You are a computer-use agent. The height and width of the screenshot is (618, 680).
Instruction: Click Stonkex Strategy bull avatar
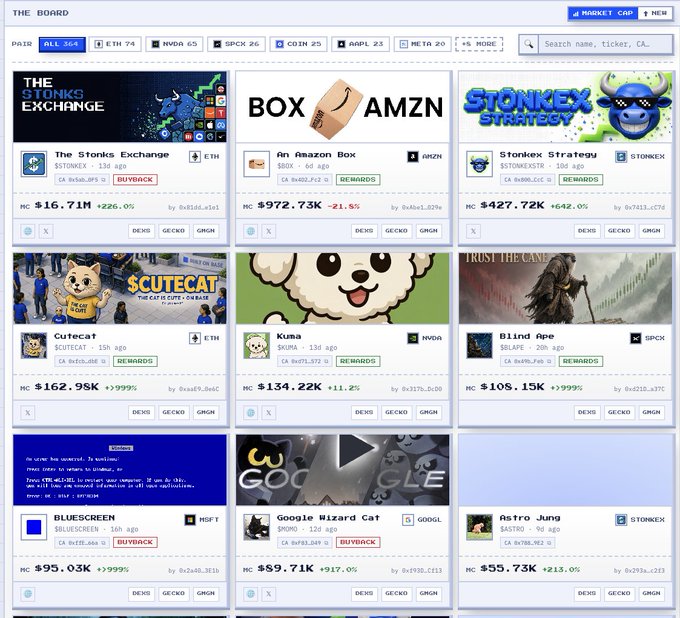(480, 164)
